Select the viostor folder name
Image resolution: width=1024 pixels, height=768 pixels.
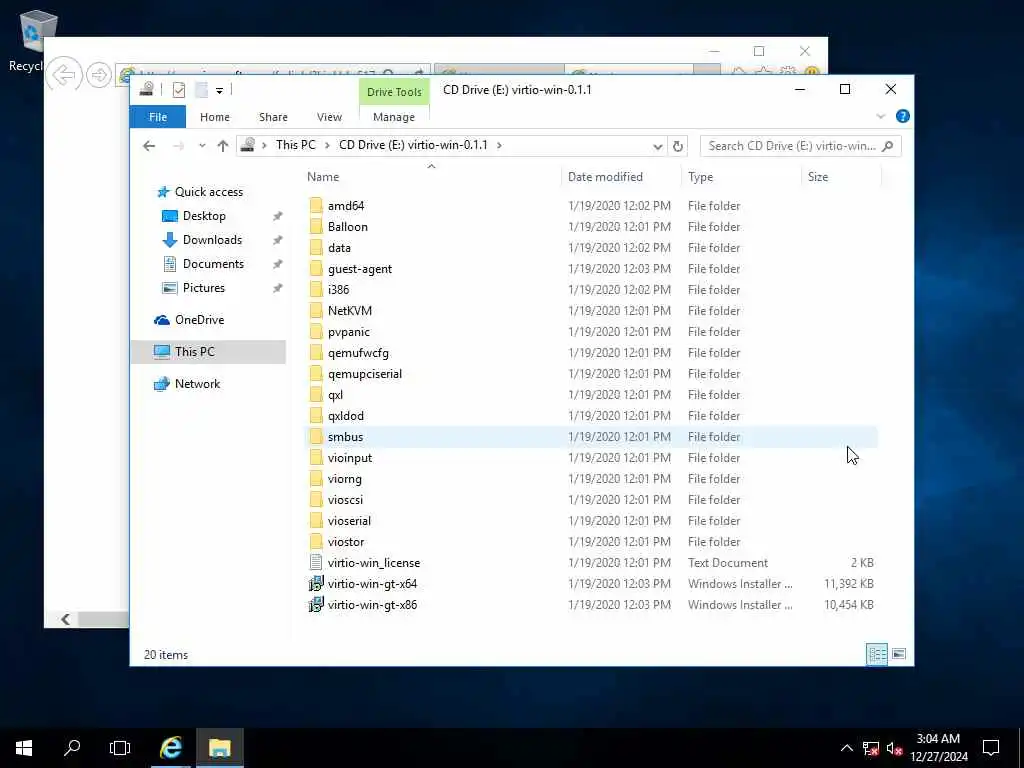[x=346, y=541]
